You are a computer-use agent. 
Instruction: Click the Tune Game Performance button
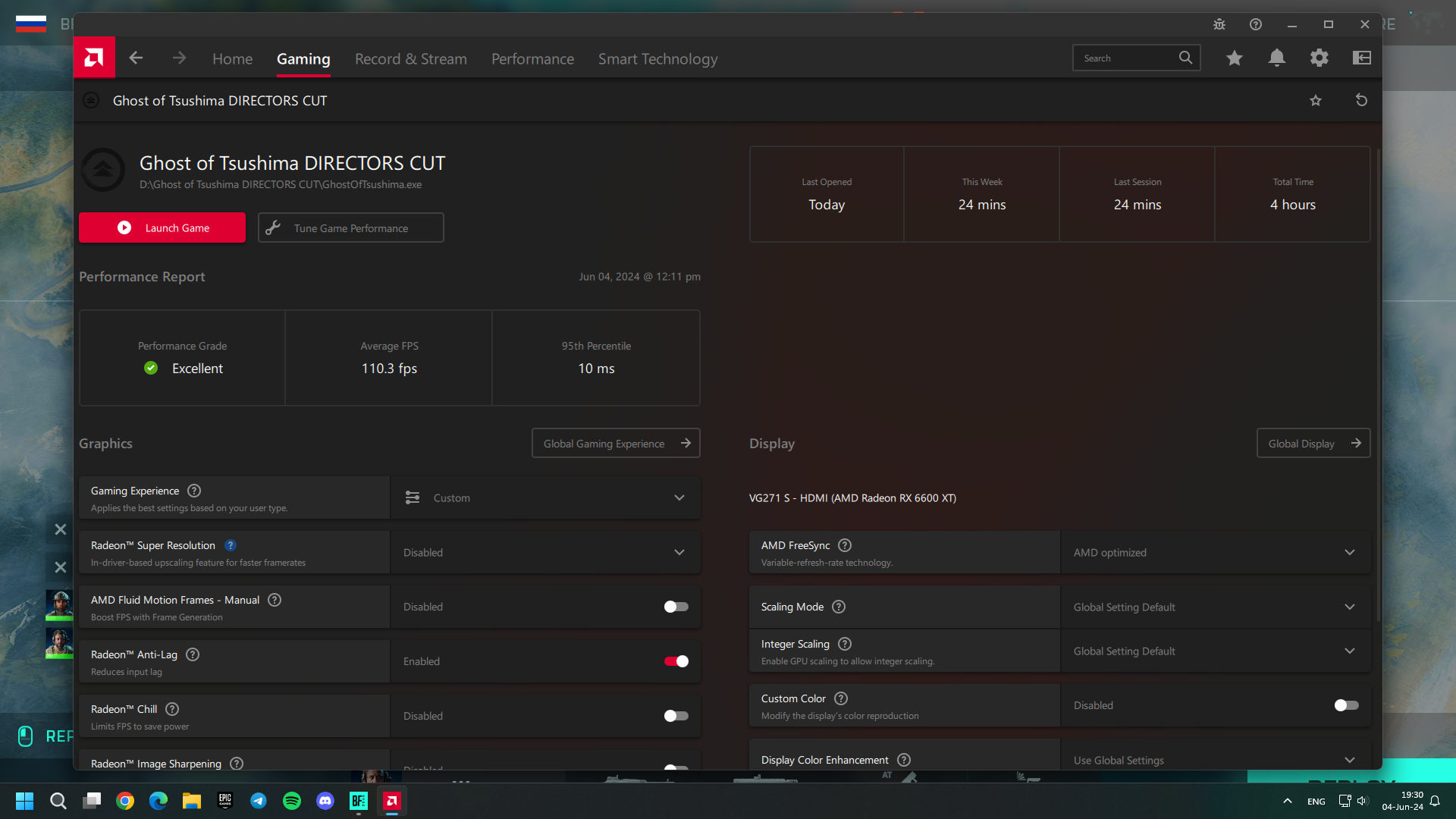[x=350, y=228]
